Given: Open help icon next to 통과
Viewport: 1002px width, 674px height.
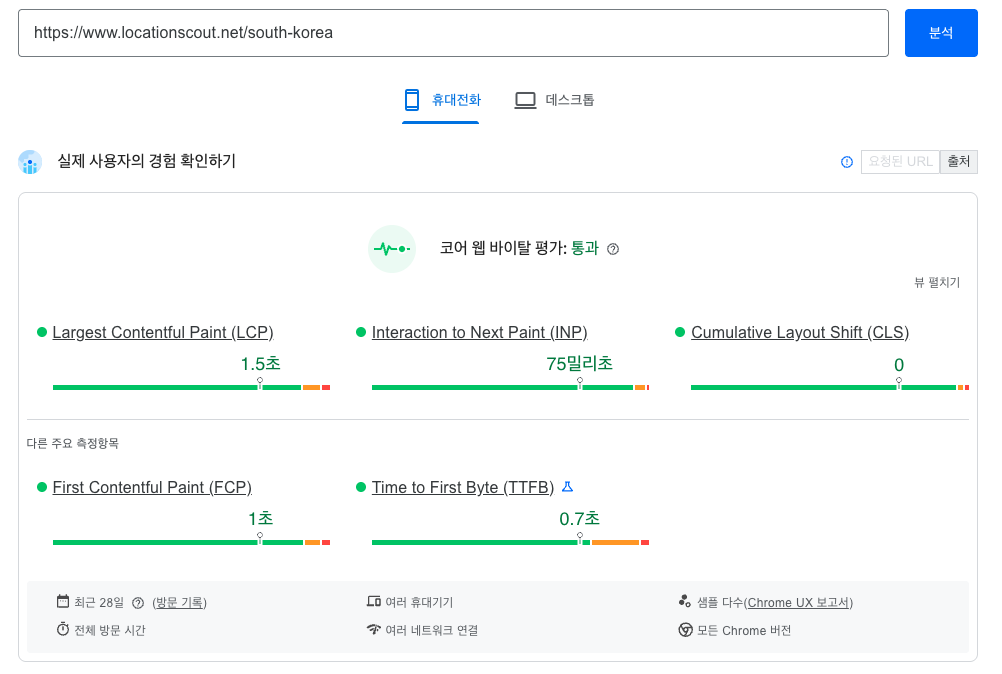Looking at the screenshot, I should point(613,249).
